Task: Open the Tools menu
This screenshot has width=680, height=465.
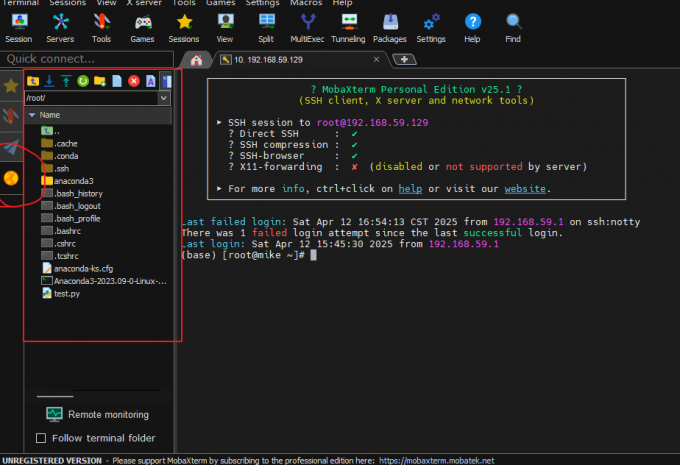Action: (184, 3)
